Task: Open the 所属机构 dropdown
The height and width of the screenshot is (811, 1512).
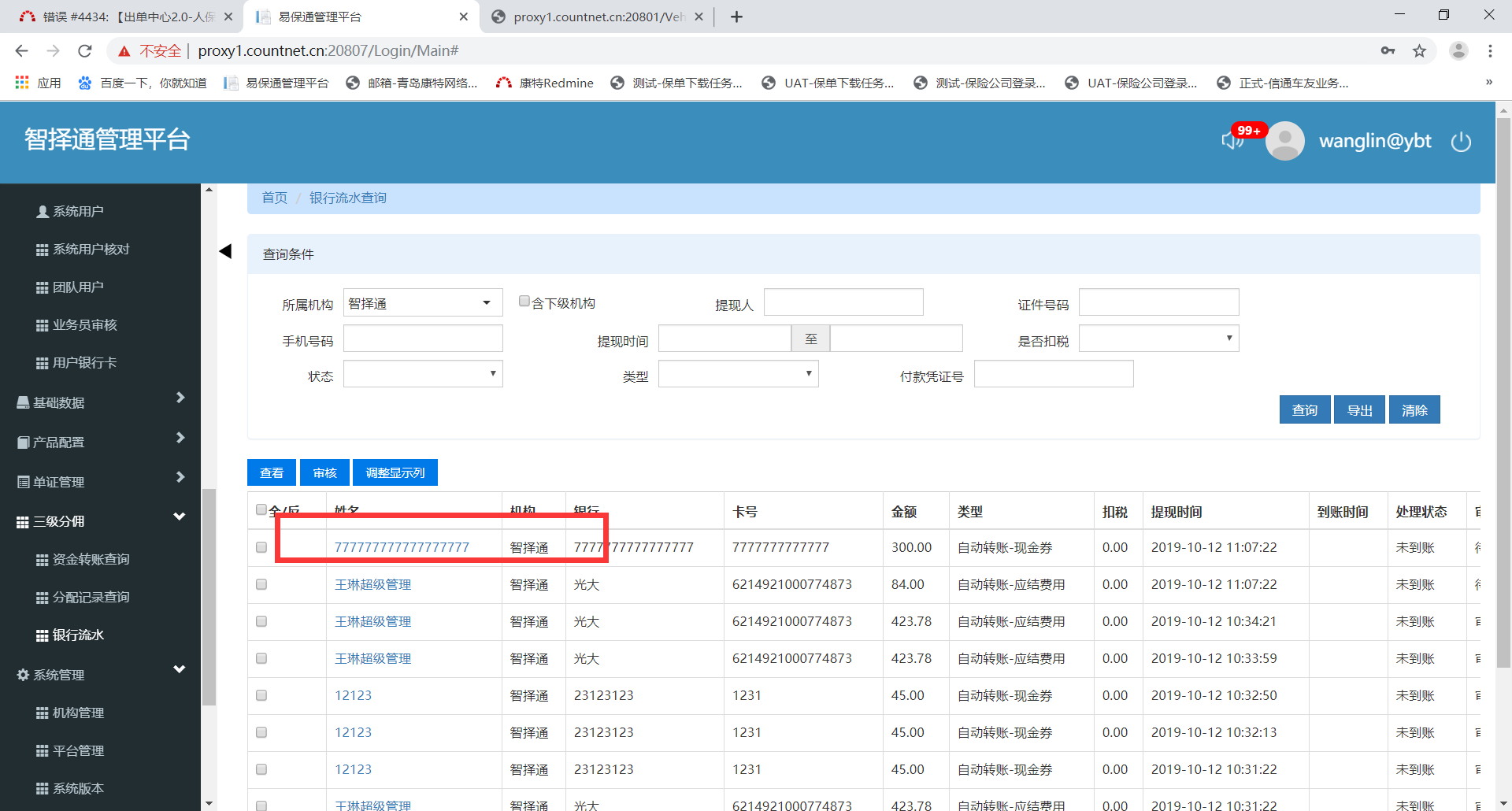Action: [x=423, y=303]
